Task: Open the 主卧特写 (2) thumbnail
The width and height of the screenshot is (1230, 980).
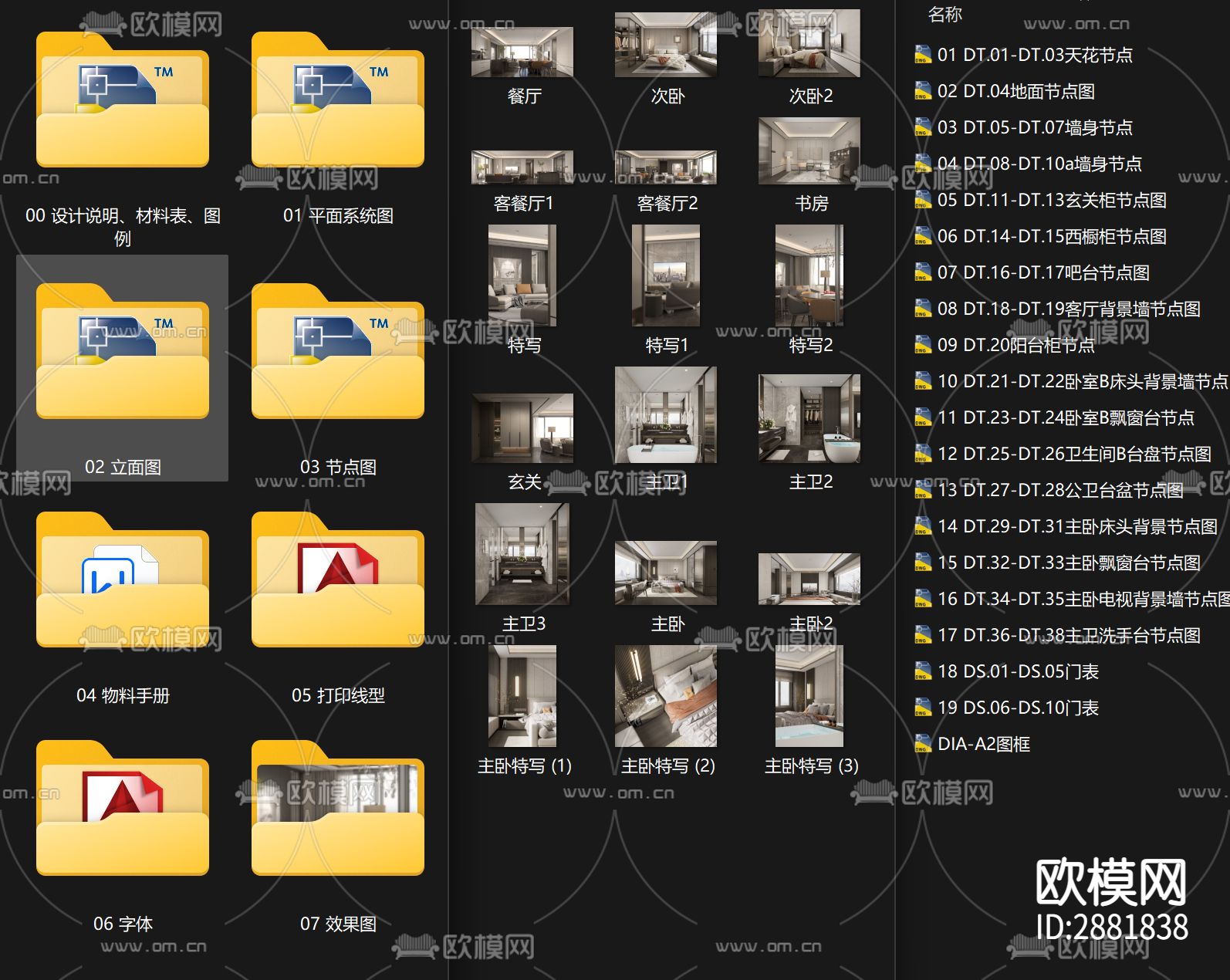Action: click(666, 696)
